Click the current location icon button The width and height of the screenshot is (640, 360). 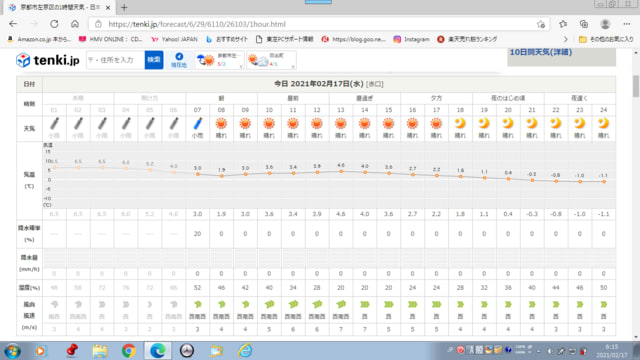[x=179, y=60]
